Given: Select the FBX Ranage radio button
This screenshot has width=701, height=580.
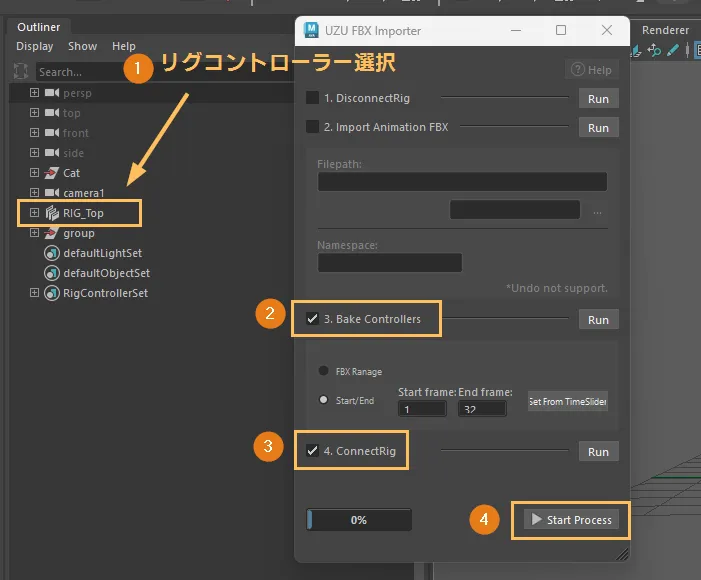Looking at the screenshot, I should coord(323,371).
